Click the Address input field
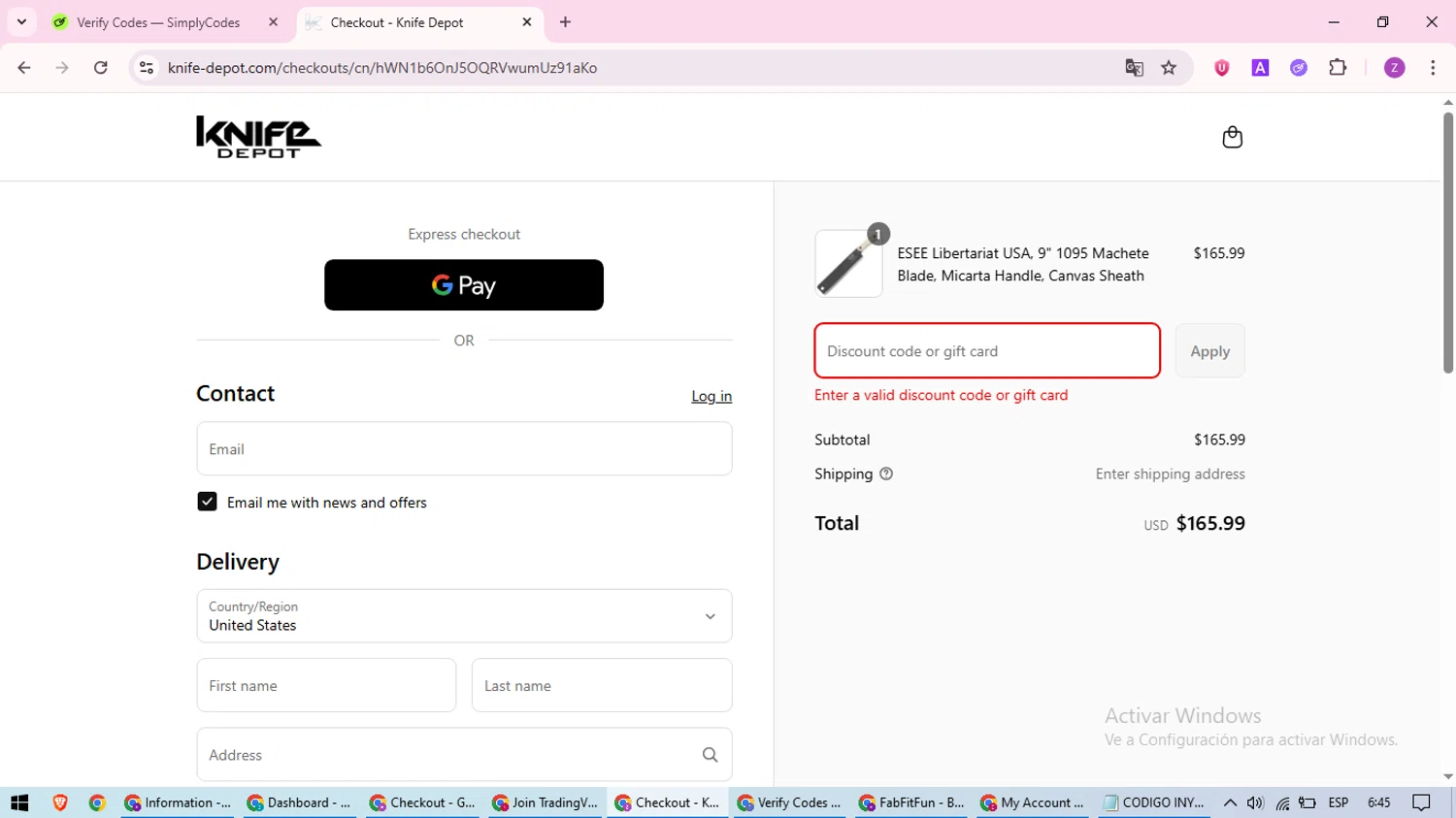Image resolution: width=1456 pixels, height=818 pixels. pos(464,755)
